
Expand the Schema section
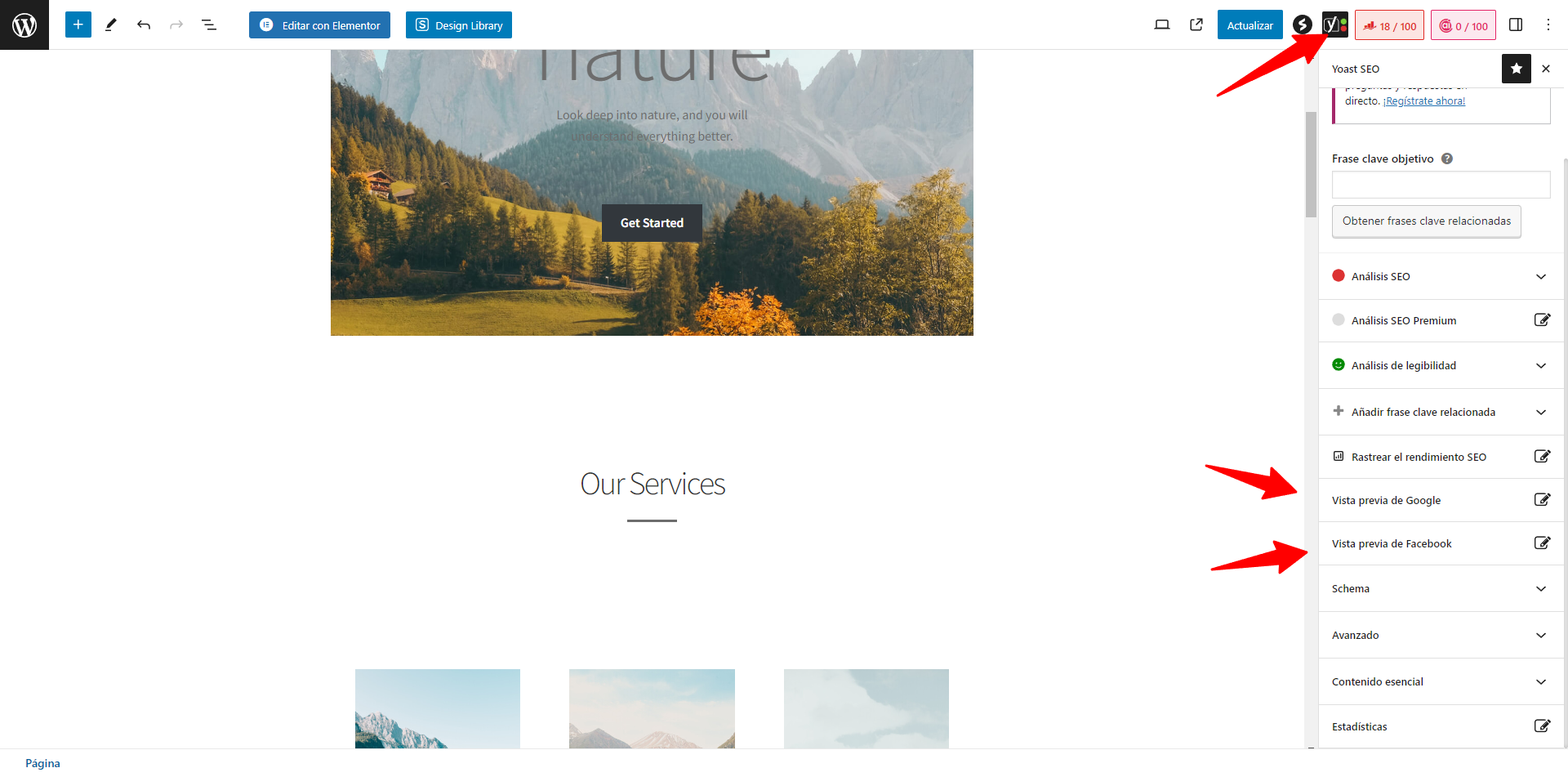(1441, 588)
